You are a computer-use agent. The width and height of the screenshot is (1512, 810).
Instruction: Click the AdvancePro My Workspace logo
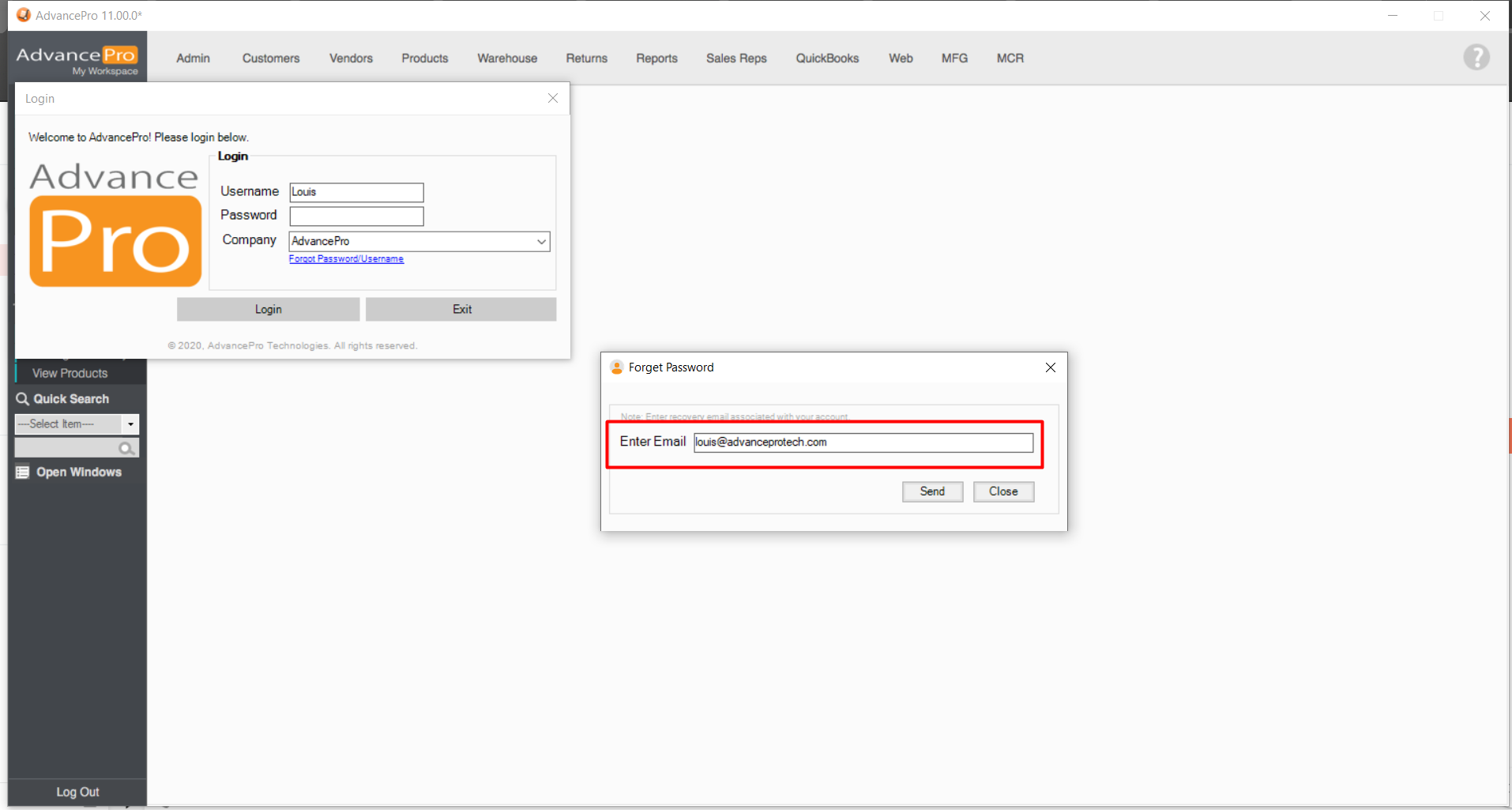tap(77, 58)
